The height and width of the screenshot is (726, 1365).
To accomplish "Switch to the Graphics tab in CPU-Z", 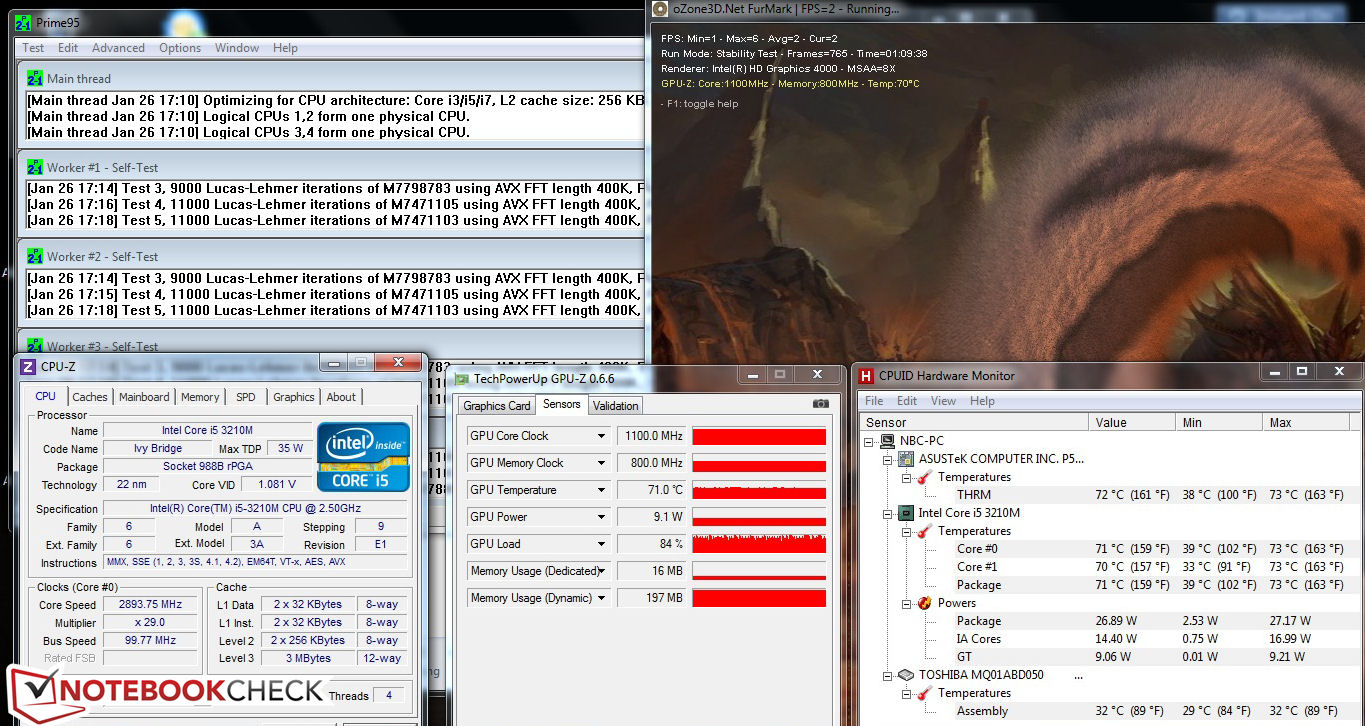I will 294,397.
